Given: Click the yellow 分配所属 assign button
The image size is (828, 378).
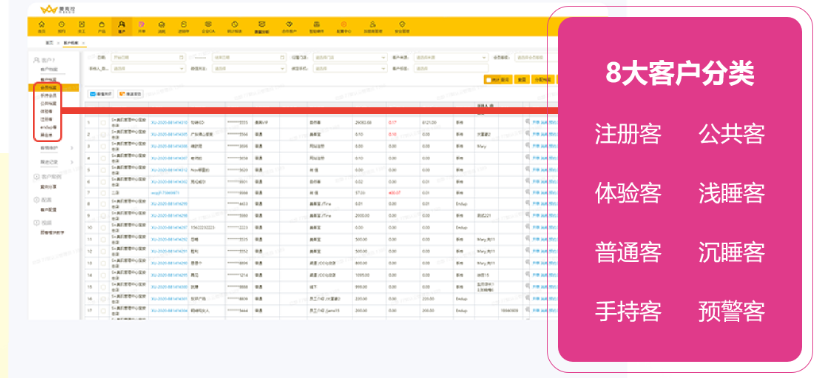Looking at the screenshot, I should (x=542, y=80).
